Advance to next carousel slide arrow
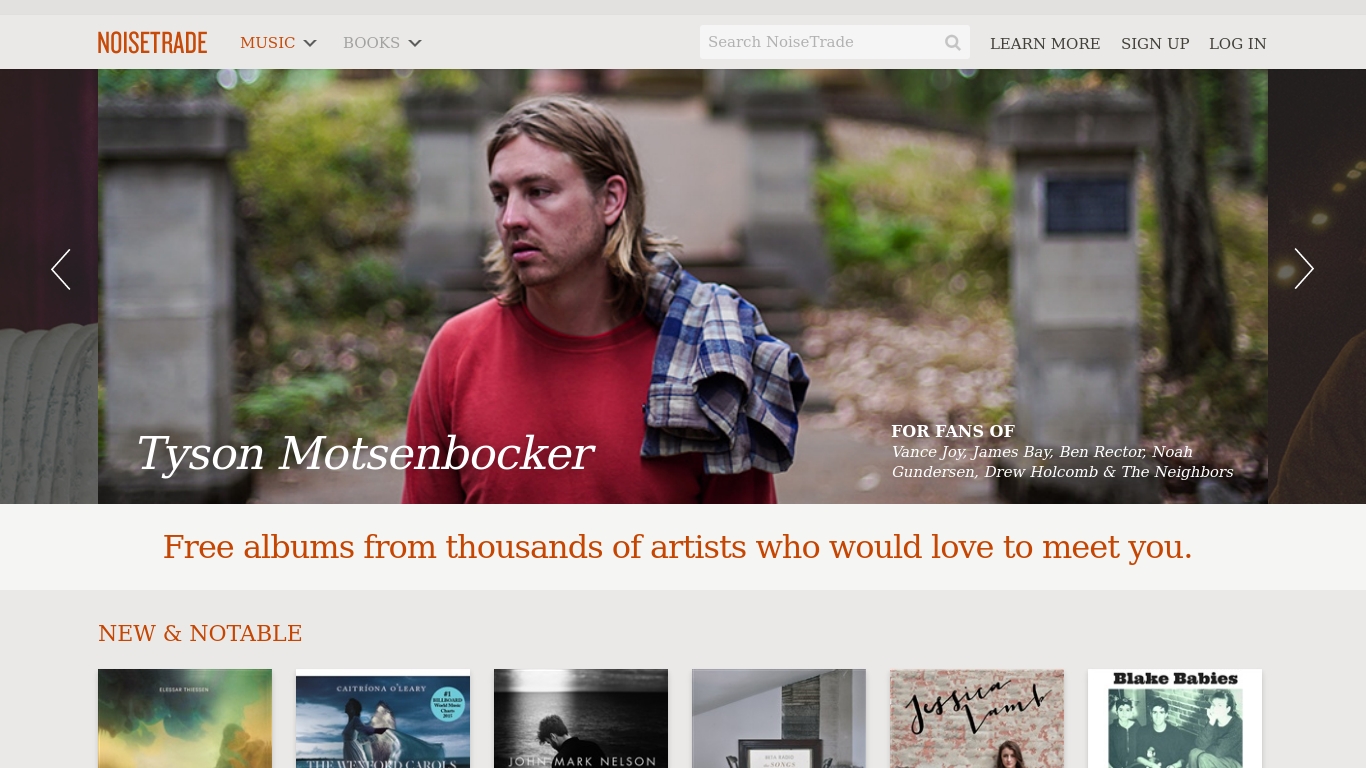 point(1304,269)
